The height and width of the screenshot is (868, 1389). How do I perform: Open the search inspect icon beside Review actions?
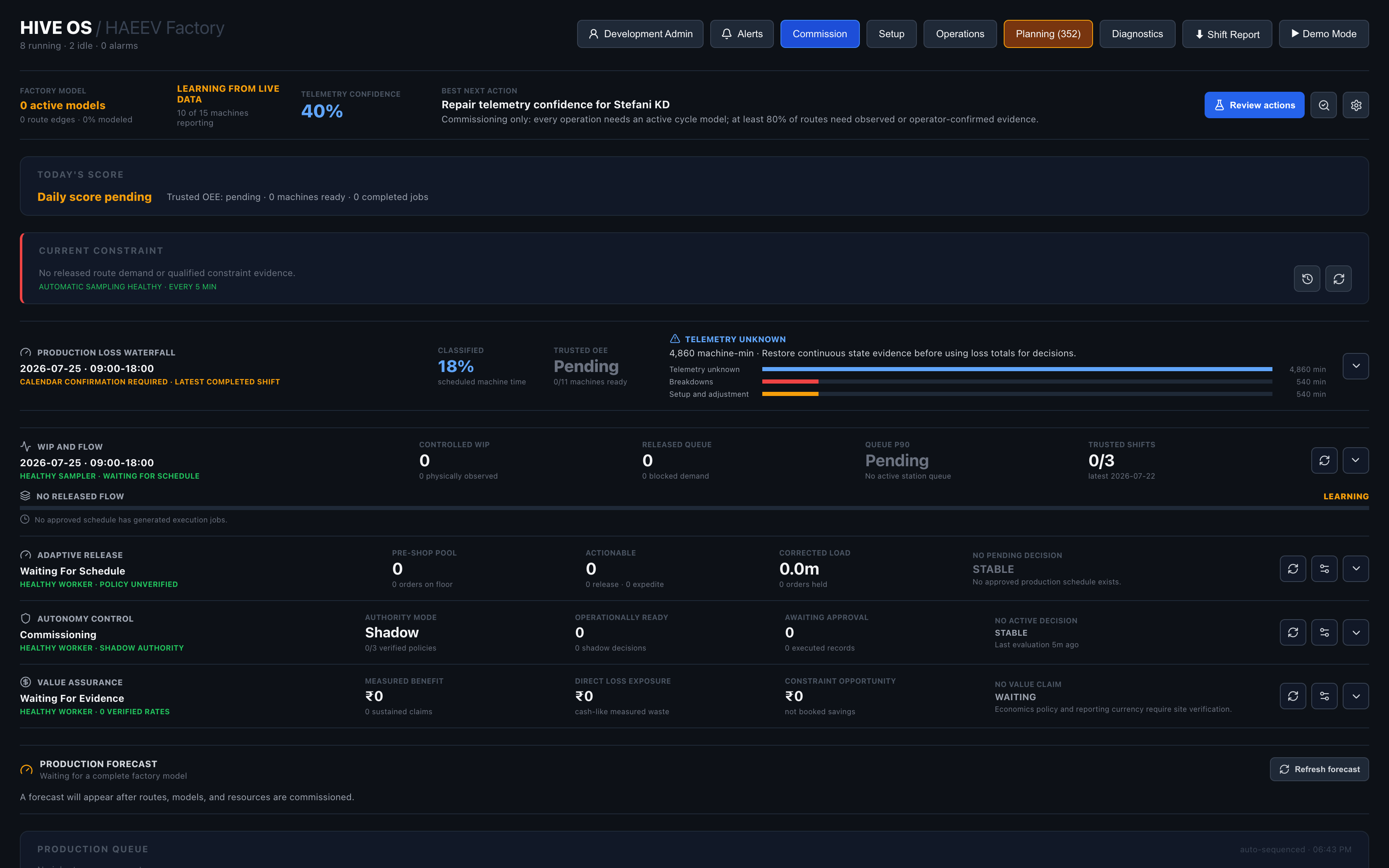[1324, 105]
